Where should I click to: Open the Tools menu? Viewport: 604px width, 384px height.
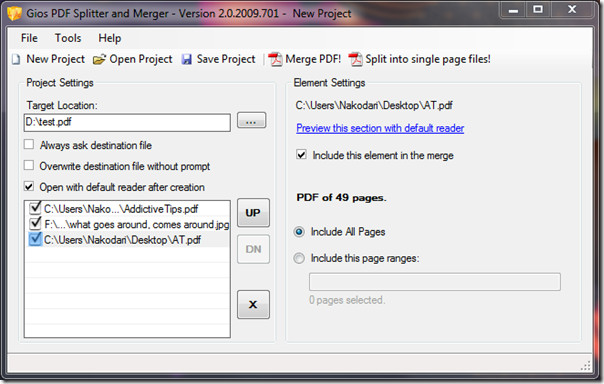tap(68, 38)
